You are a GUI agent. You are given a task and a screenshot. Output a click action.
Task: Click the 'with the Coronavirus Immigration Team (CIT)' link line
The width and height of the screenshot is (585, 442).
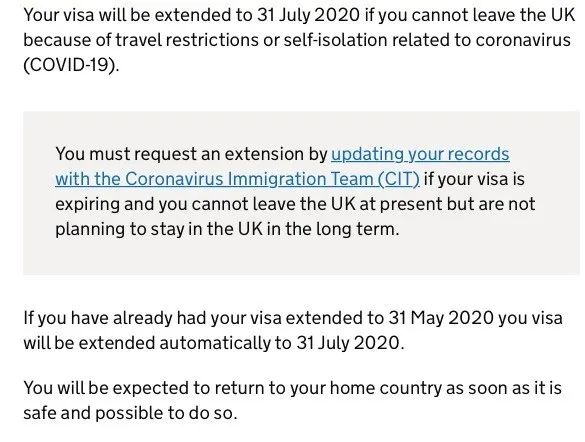(x=237, y=179)
